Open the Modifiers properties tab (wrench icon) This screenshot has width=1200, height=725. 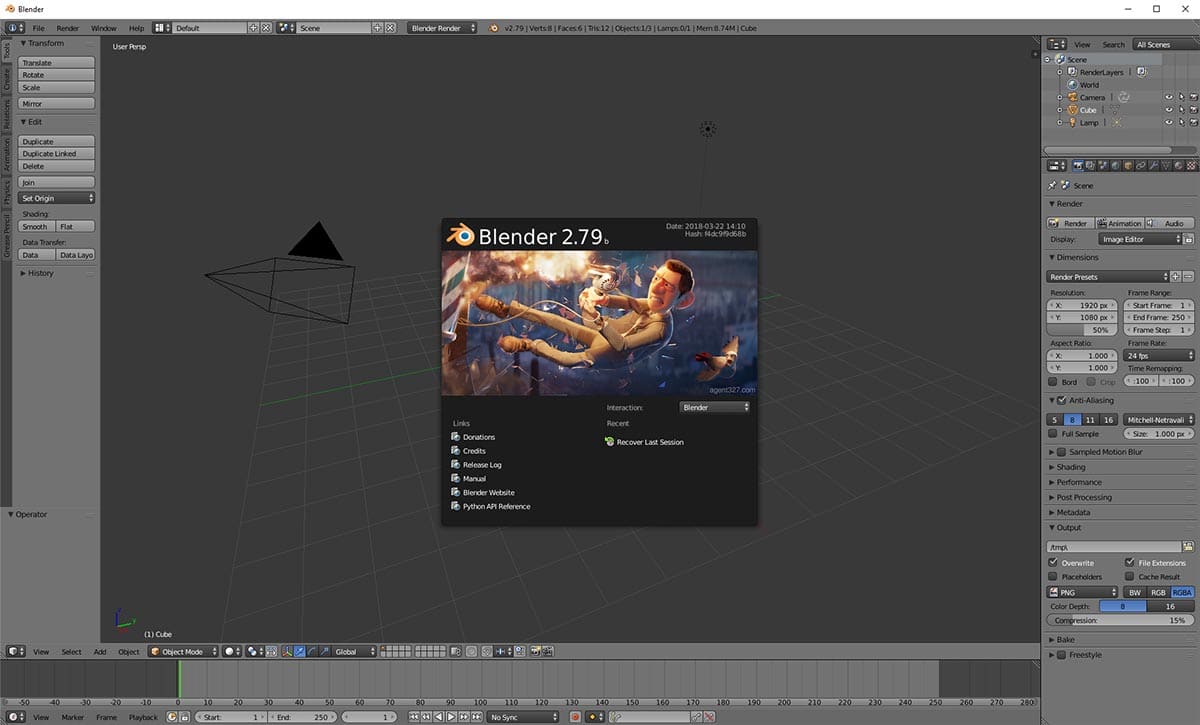click(x=1151, y=165)
